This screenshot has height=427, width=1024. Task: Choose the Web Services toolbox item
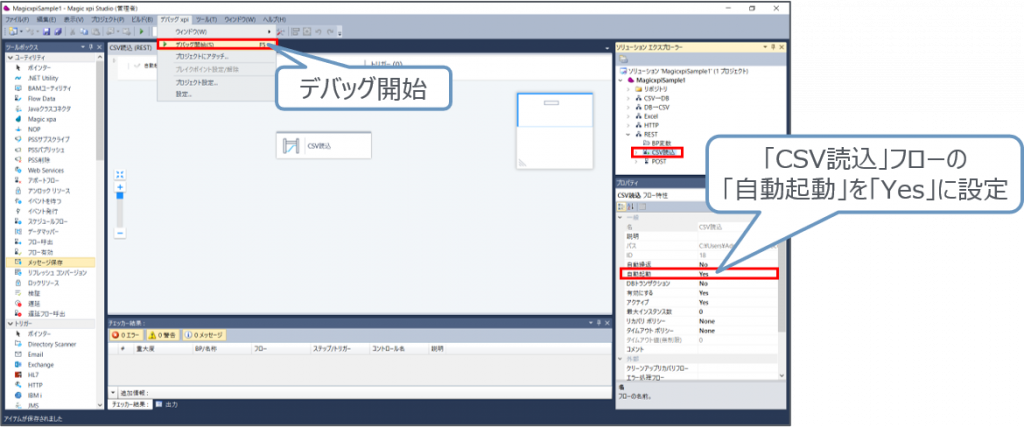(x=45, y=170)
